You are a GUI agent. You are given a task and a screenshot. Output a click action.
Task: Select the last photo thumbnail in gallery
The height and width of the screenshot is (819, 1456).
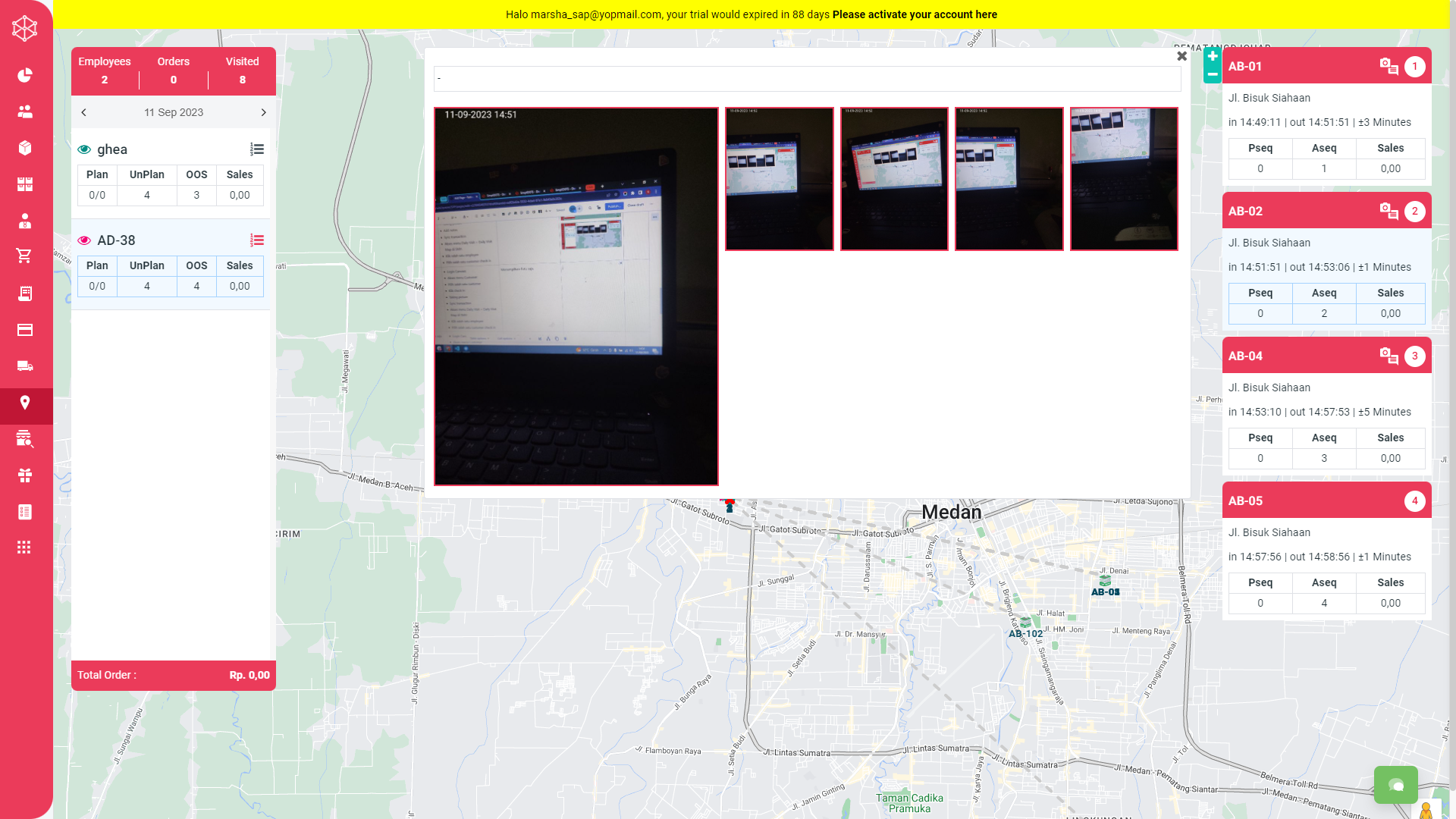(x=1123, y=179)
